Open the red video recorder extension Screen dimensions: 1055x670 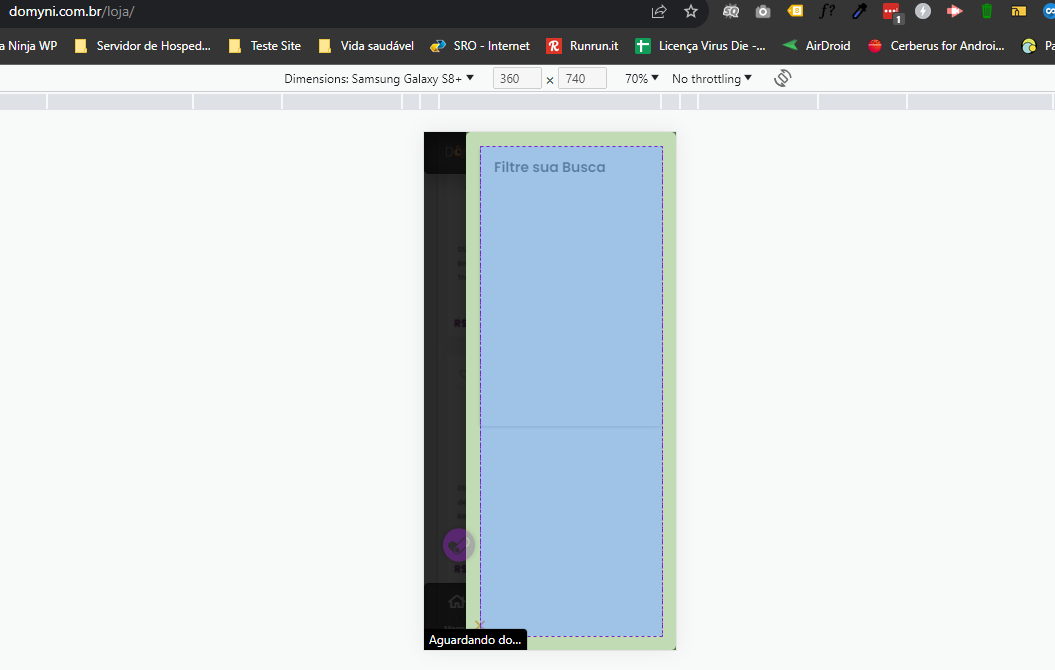(955, 11)
